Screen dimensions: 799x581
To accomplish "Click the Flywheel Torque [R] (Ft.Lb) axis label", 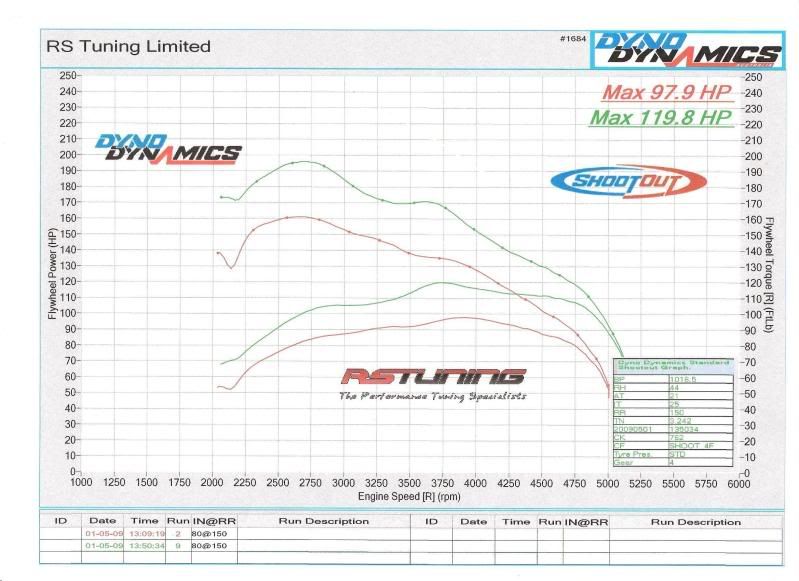I will [x=769, y=275].
